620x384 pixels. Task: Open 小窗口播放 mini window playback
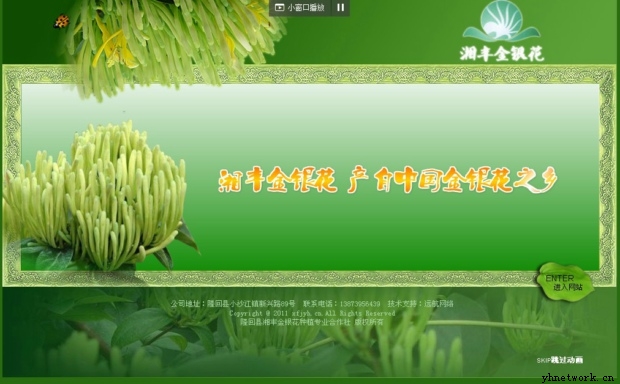(x=300, y=8)
